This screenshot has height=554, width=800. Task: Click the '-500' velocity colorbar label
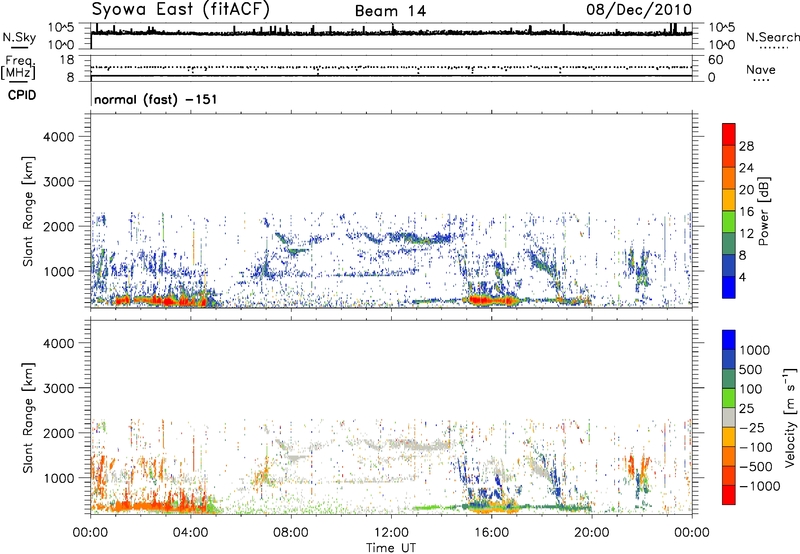click(x=756, y=467)
